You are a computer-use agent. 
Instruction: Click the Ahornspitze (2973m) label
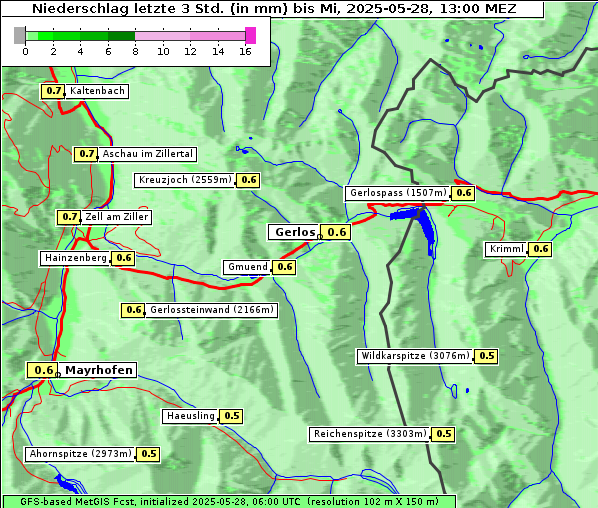(80, 454)
